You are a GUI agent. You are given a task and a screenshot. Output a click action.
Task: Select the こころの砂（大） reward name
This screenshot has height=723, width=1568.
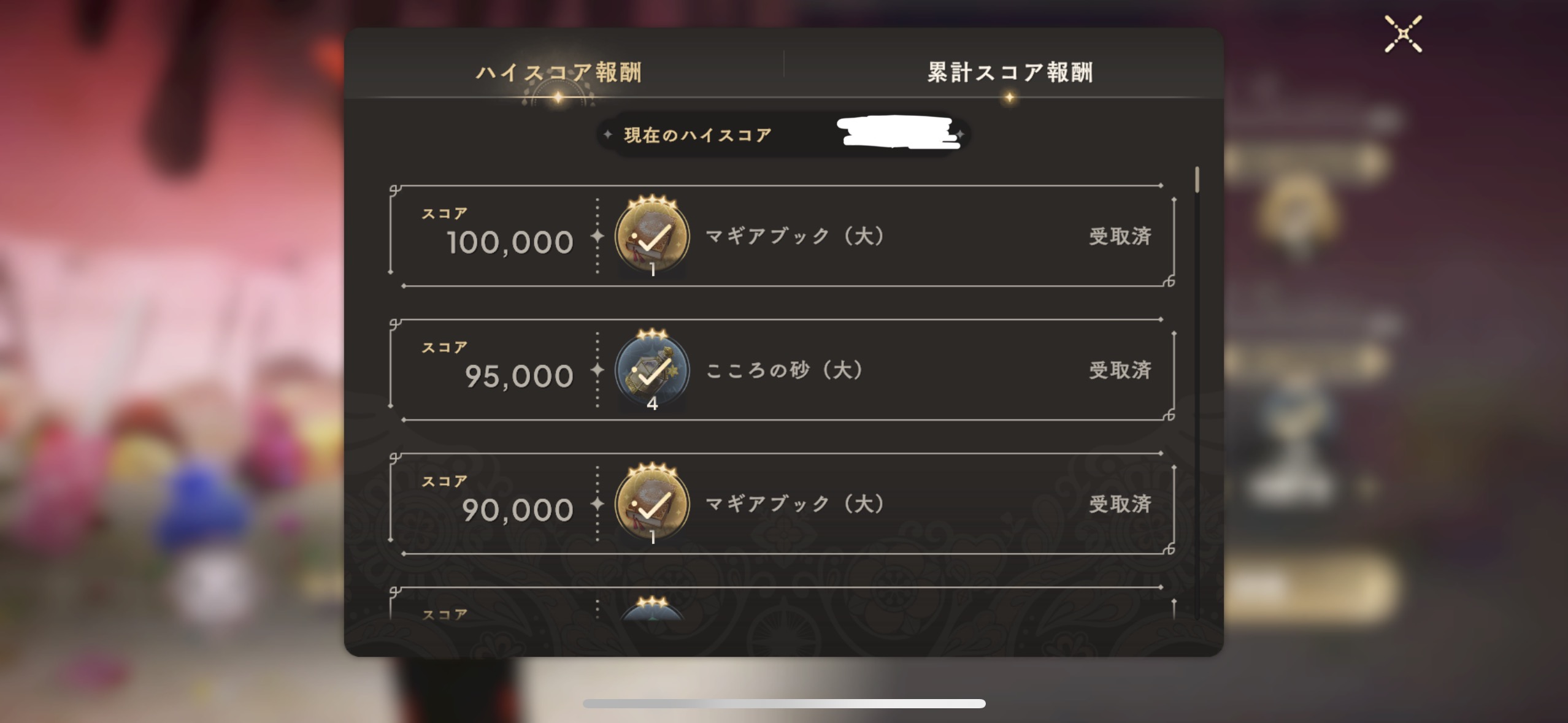[x=785, y=370]
